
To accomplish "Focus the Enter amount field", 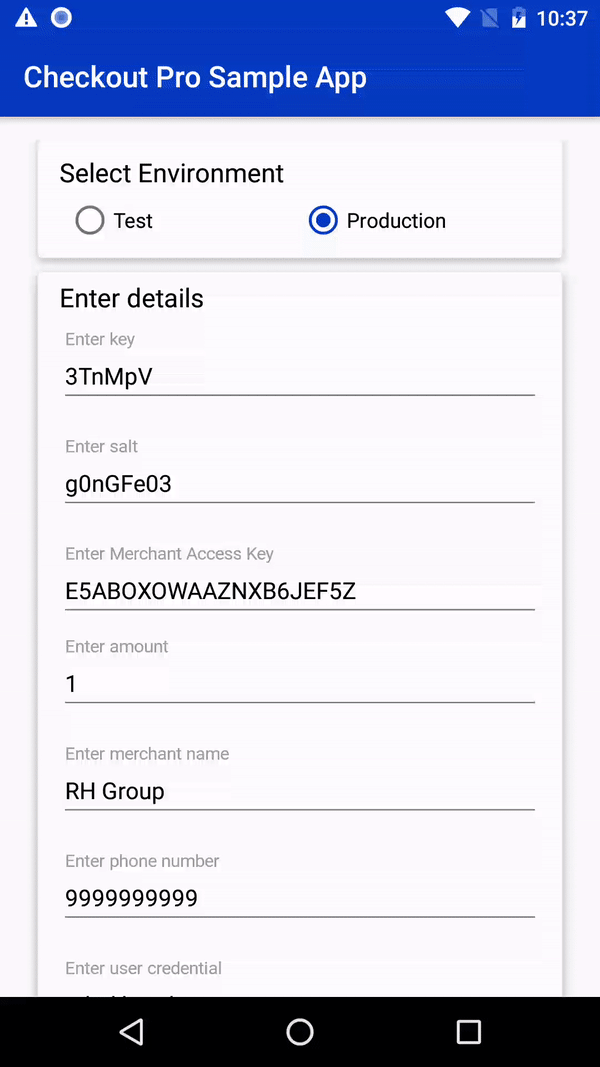I will point(299,684).
